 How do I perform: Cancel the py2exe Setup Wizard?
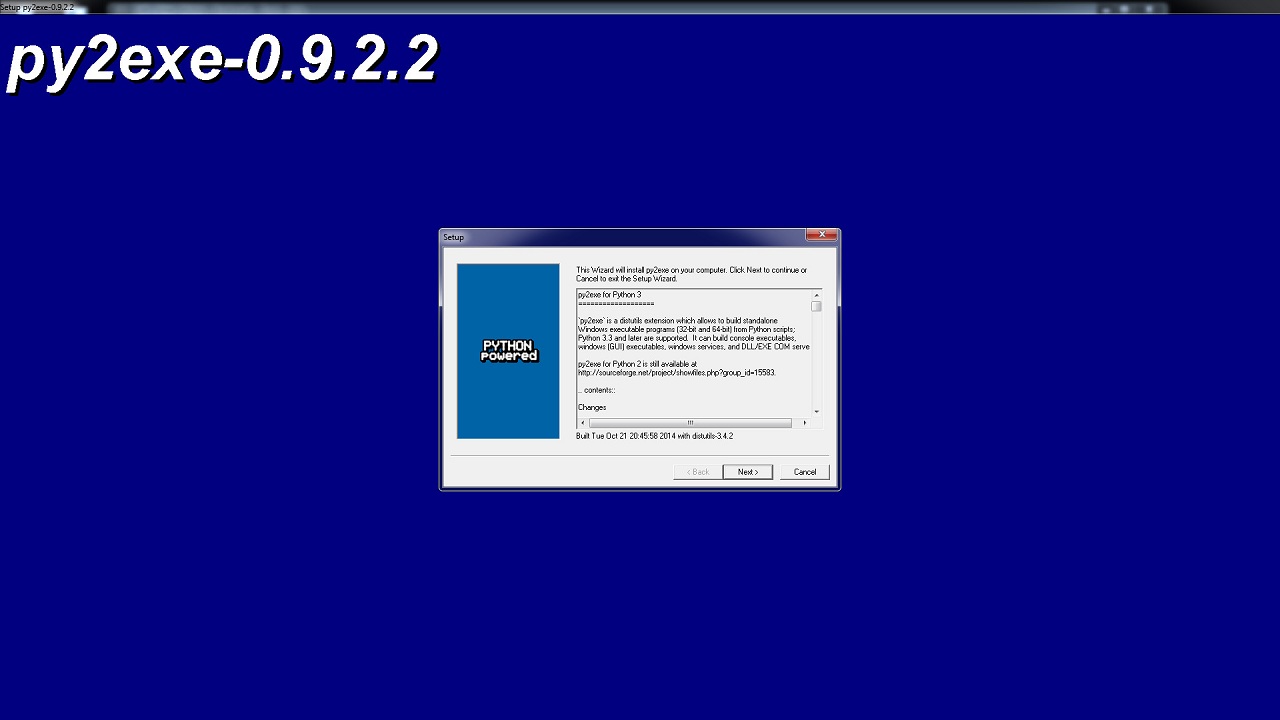coord(805,472)
